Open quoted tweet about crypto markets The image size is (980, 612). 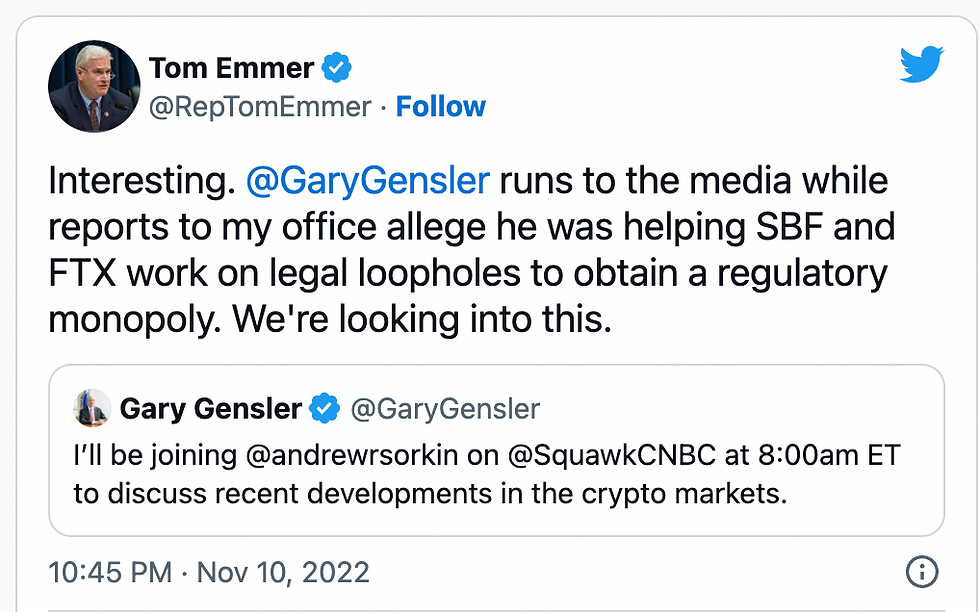tap(496, 450)
